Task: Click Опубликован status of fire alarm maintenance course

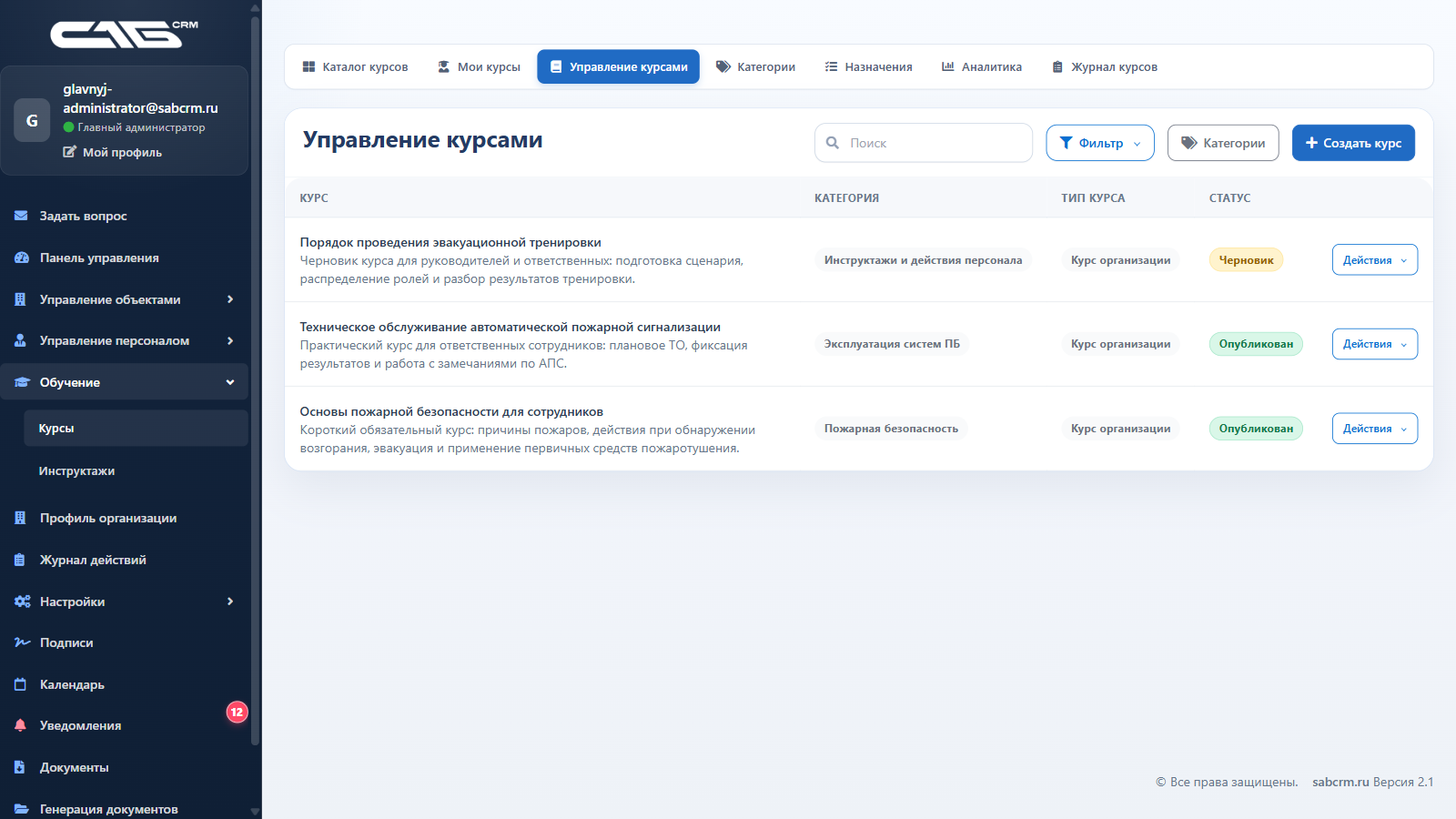Action: (1256, 344)
